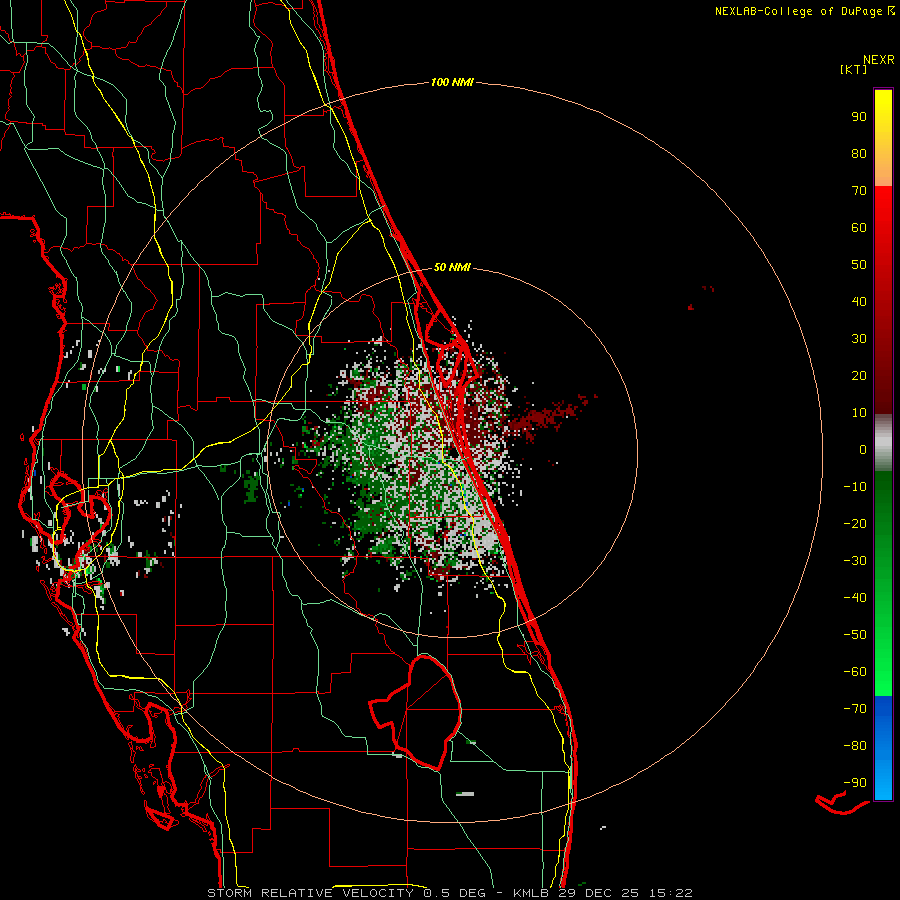Select the 100 NMI range ring label
This screenshot has height=900, width=900.
coord(452,82)
